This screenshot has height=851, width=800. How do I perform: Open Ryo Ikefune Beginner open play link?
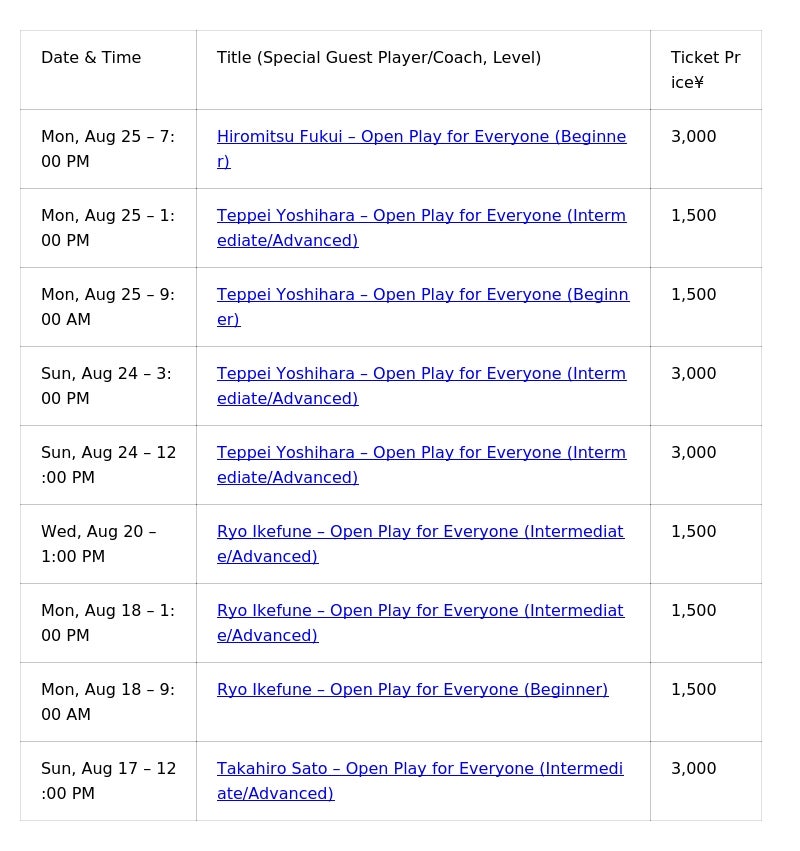[x=412, y=690]
